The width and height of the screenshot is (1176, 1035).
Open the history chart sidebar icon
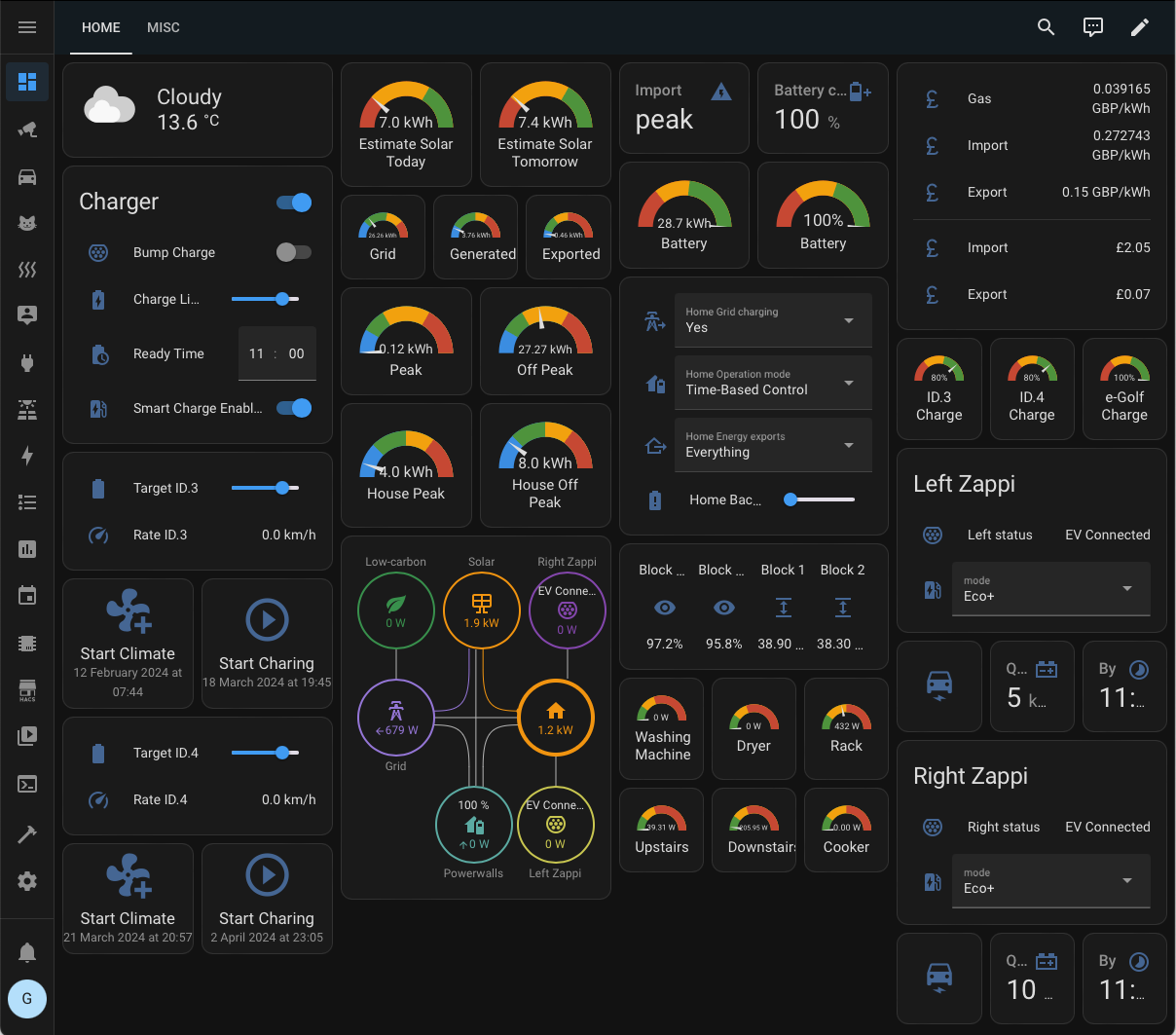[x=27, y=549]
